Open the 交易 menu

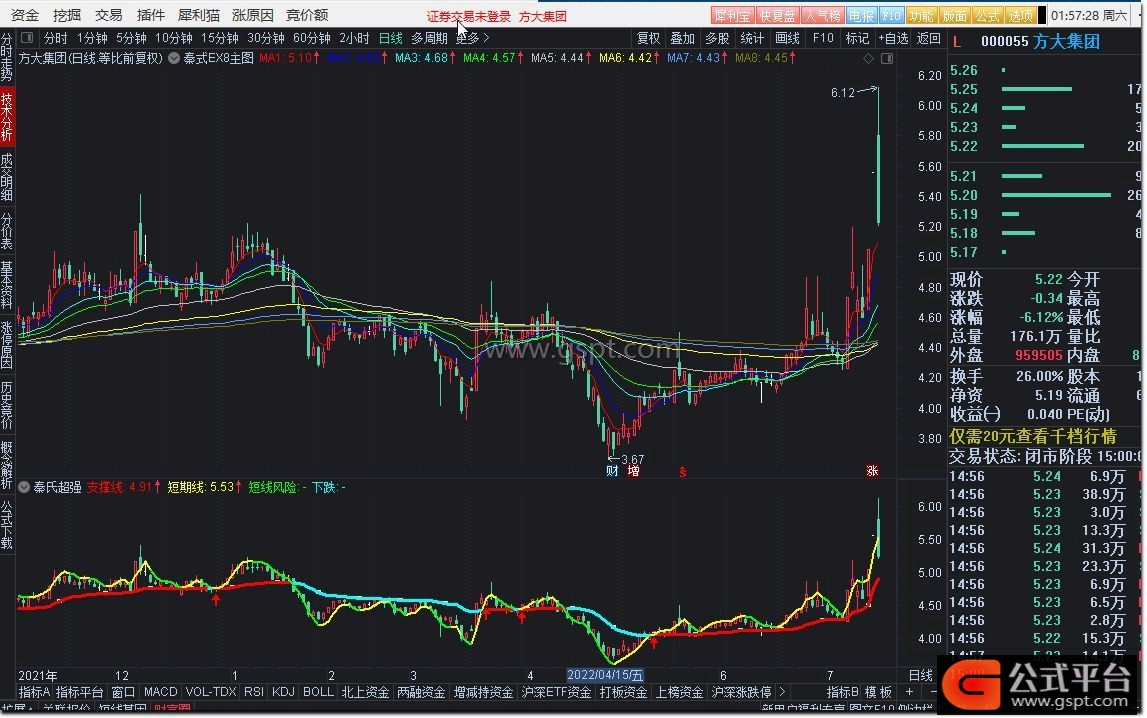tap(108, 15)
